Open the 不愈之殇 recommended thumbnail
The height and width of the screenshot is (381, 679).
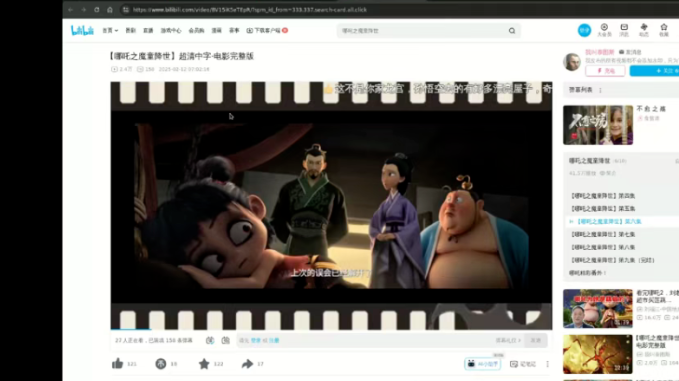(598, 125)
